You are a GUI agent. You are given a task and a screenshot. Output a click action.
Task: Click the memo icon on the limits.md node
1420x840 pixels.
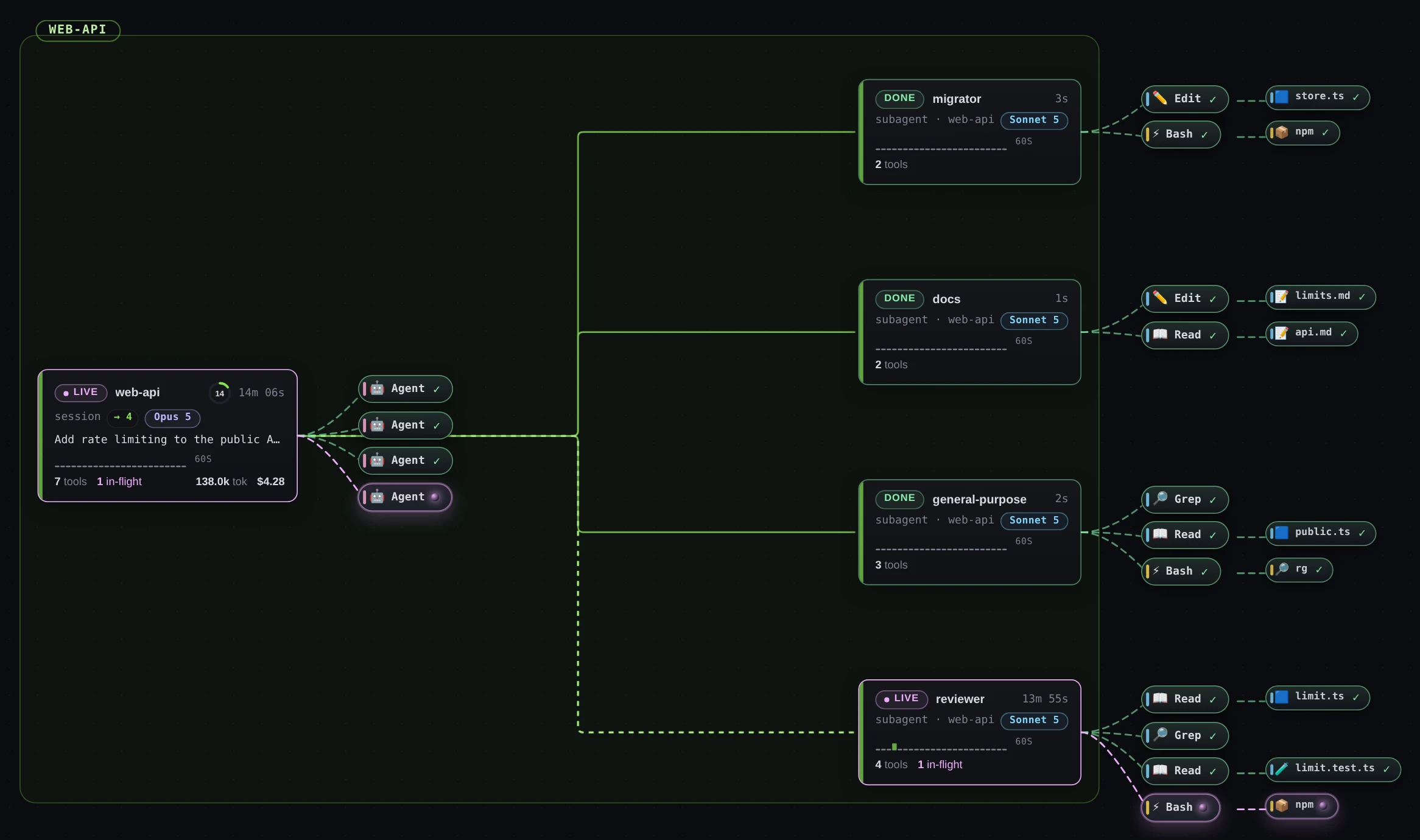coord(1281,296)
